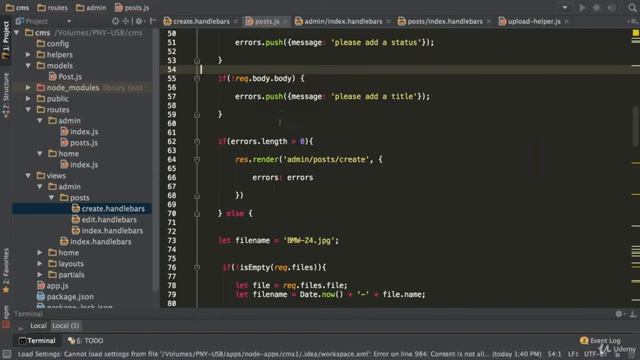
Task: Select index.js under routes/home
Action: (x=79, y=164)
